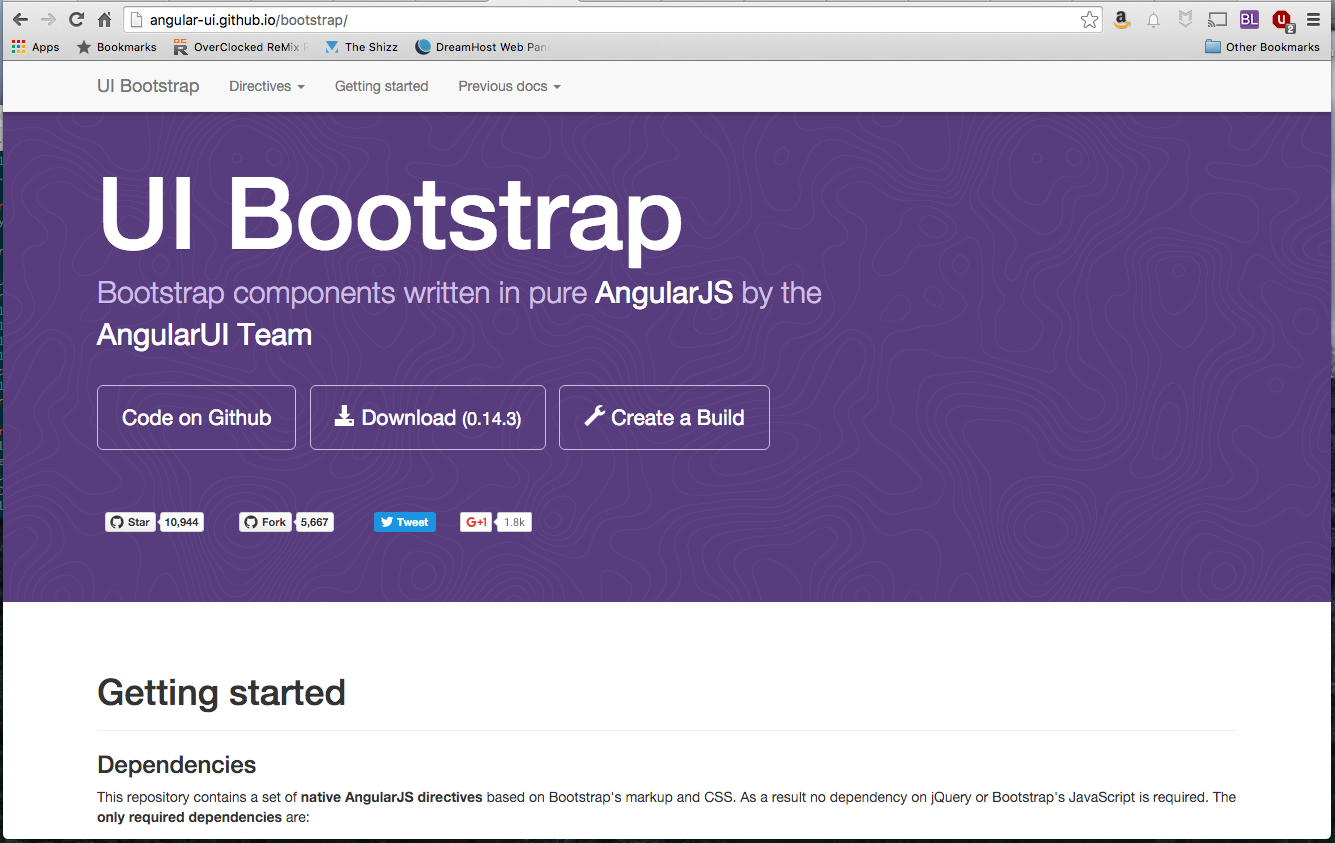Click the AngularJS link in the tagline

point(664,293)
